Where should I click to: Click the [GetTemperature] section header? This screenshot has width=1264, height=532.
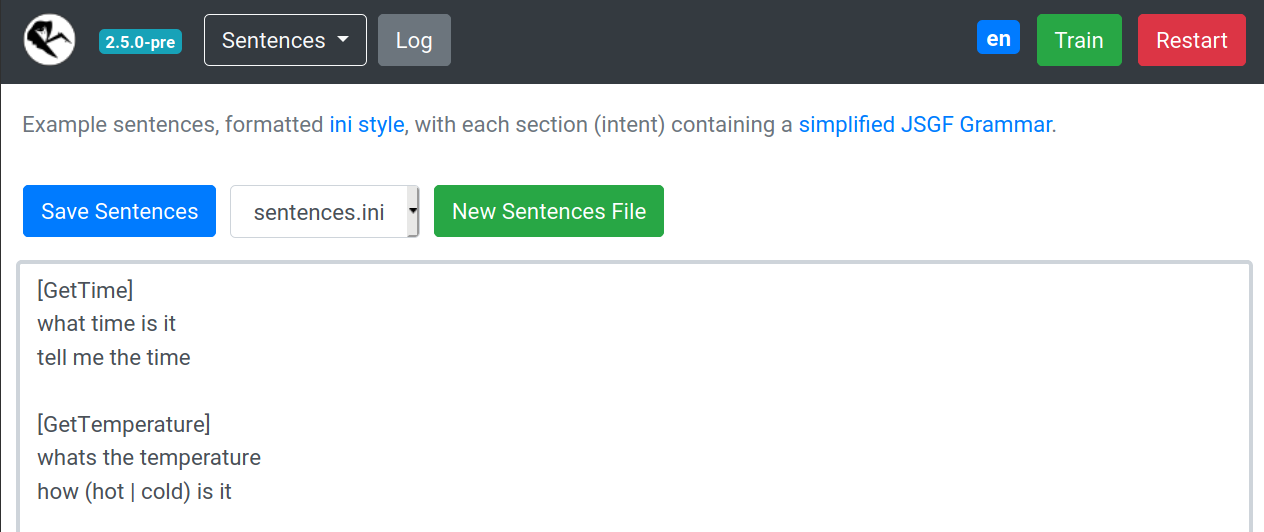tap(124, 424)
